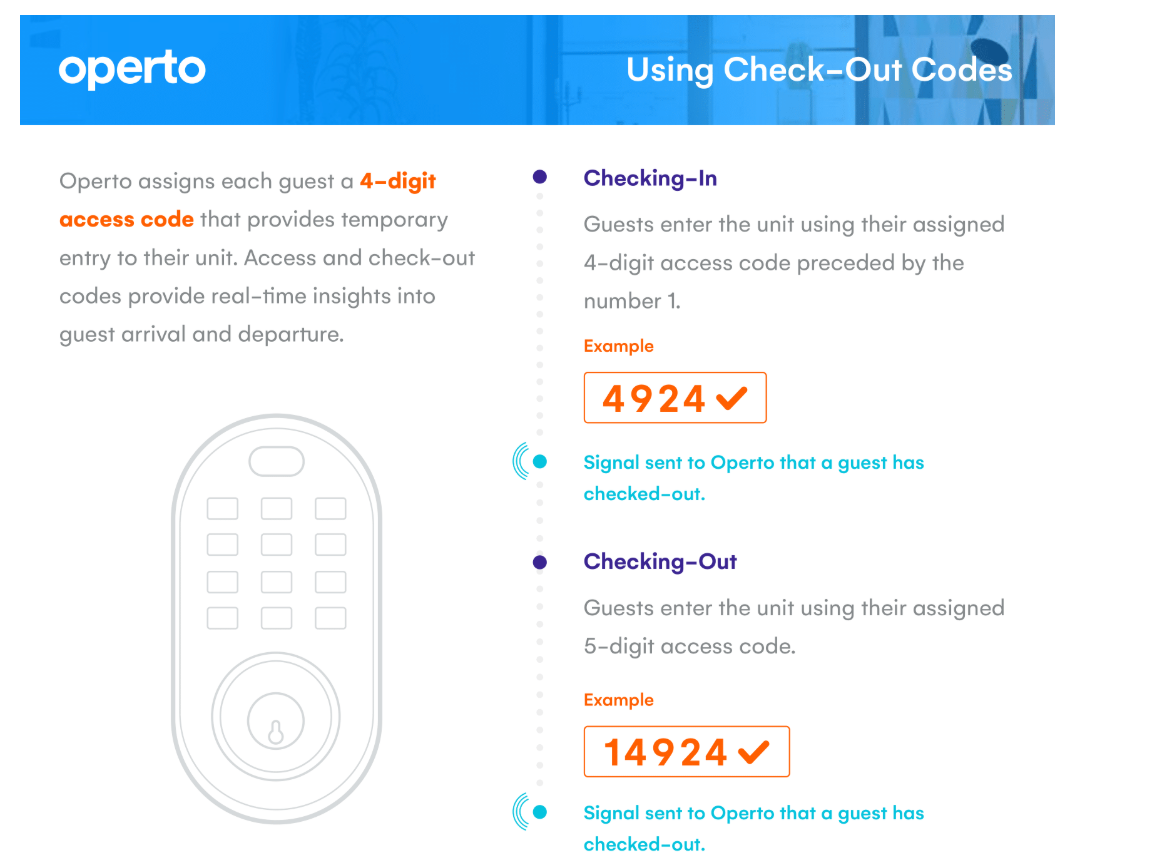Click the orange checkmark next to 14924
This screenshot has height=859, width=1162.
point(754,752)
